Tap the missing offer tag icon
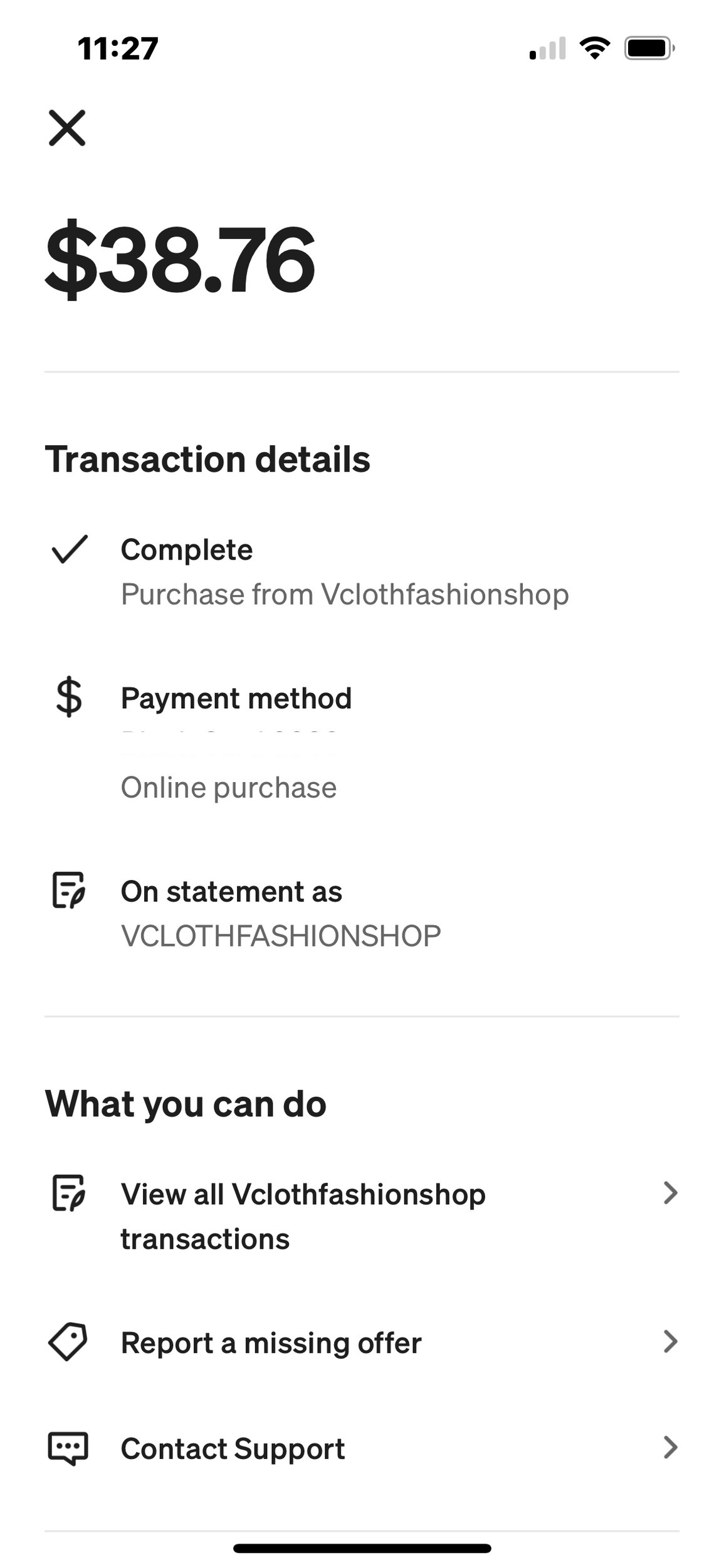 (x=68, y=1342)
